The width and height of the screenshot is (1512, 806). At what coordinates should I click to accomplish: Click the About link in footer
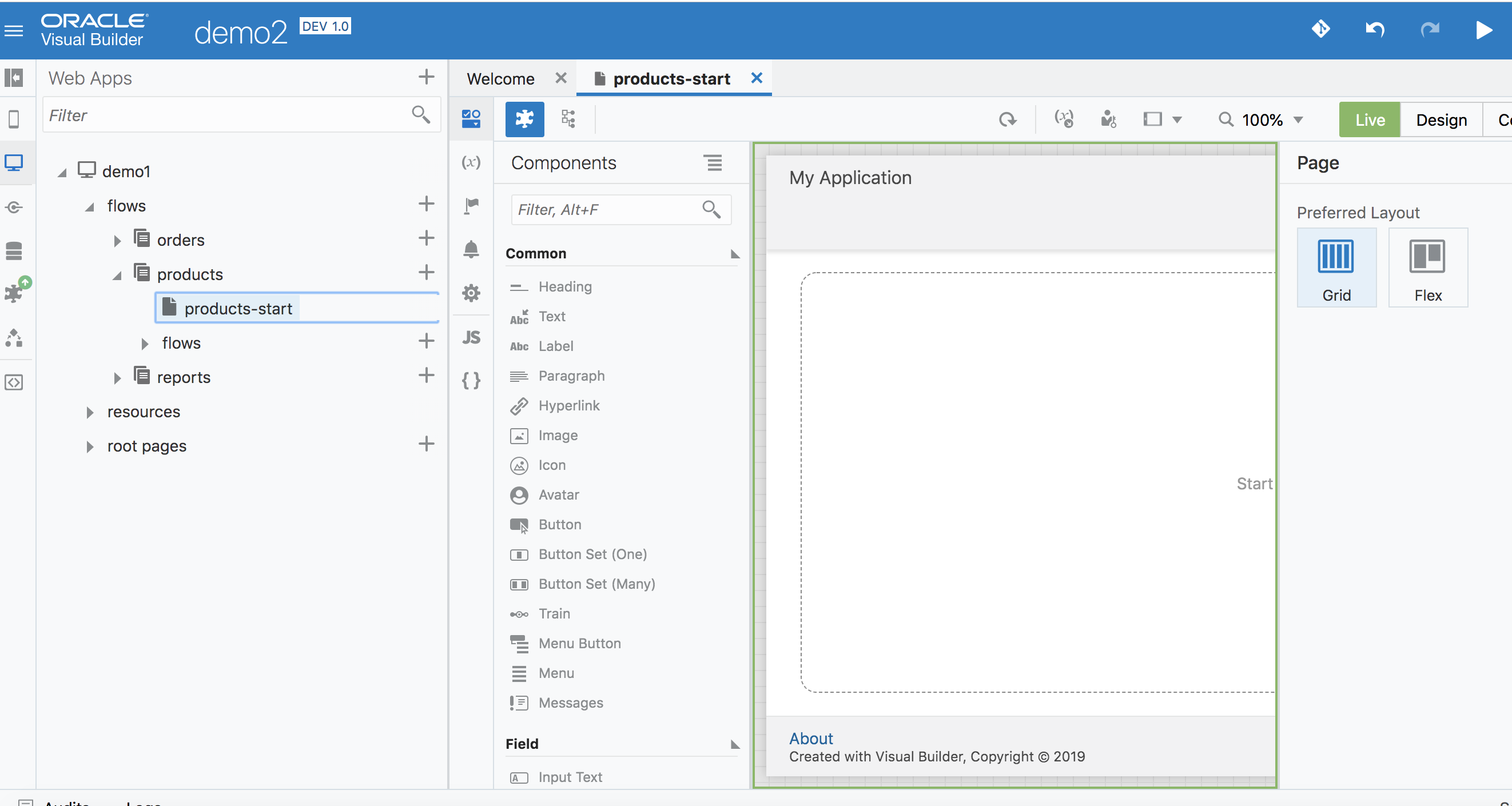[810, 739]
